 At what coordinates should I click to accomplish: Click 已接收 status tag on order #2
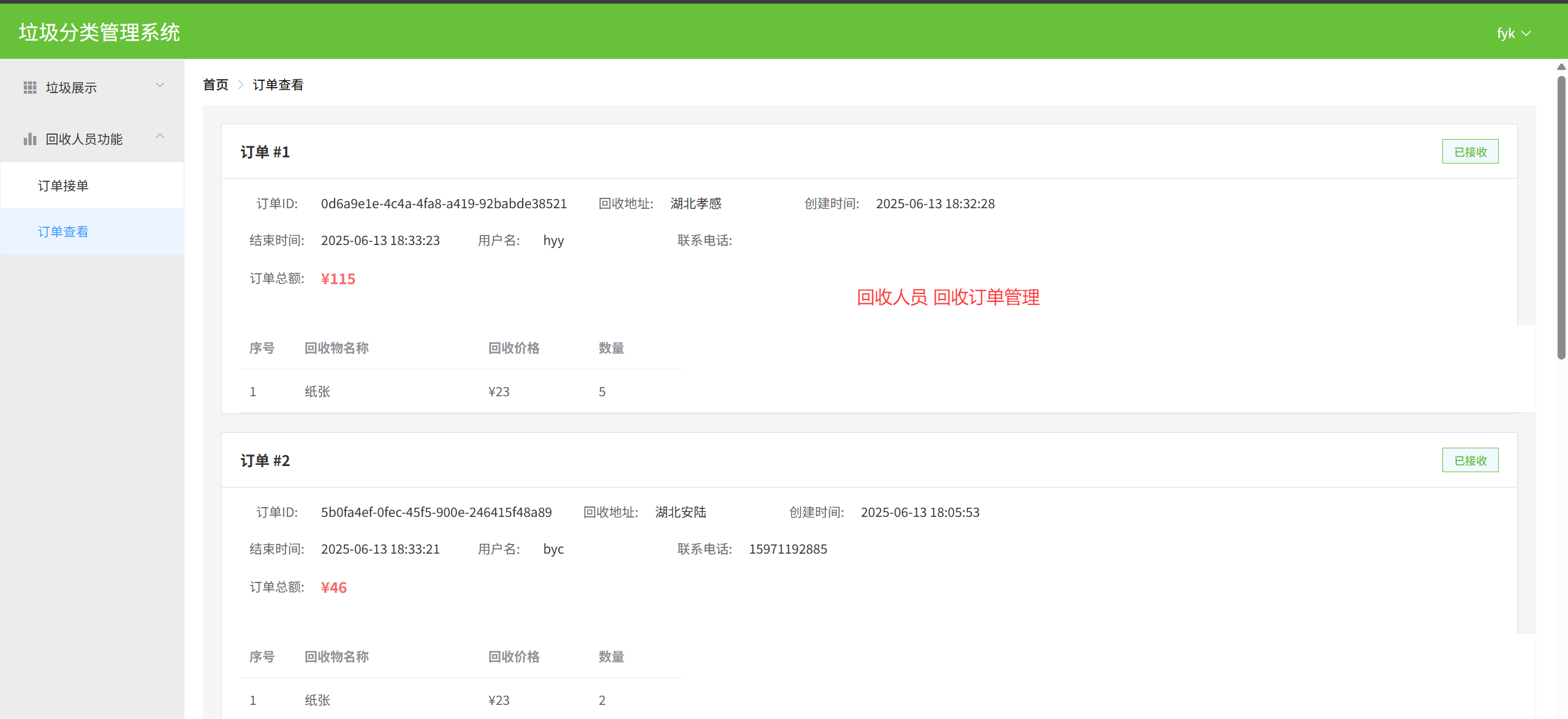[1470, 461]
